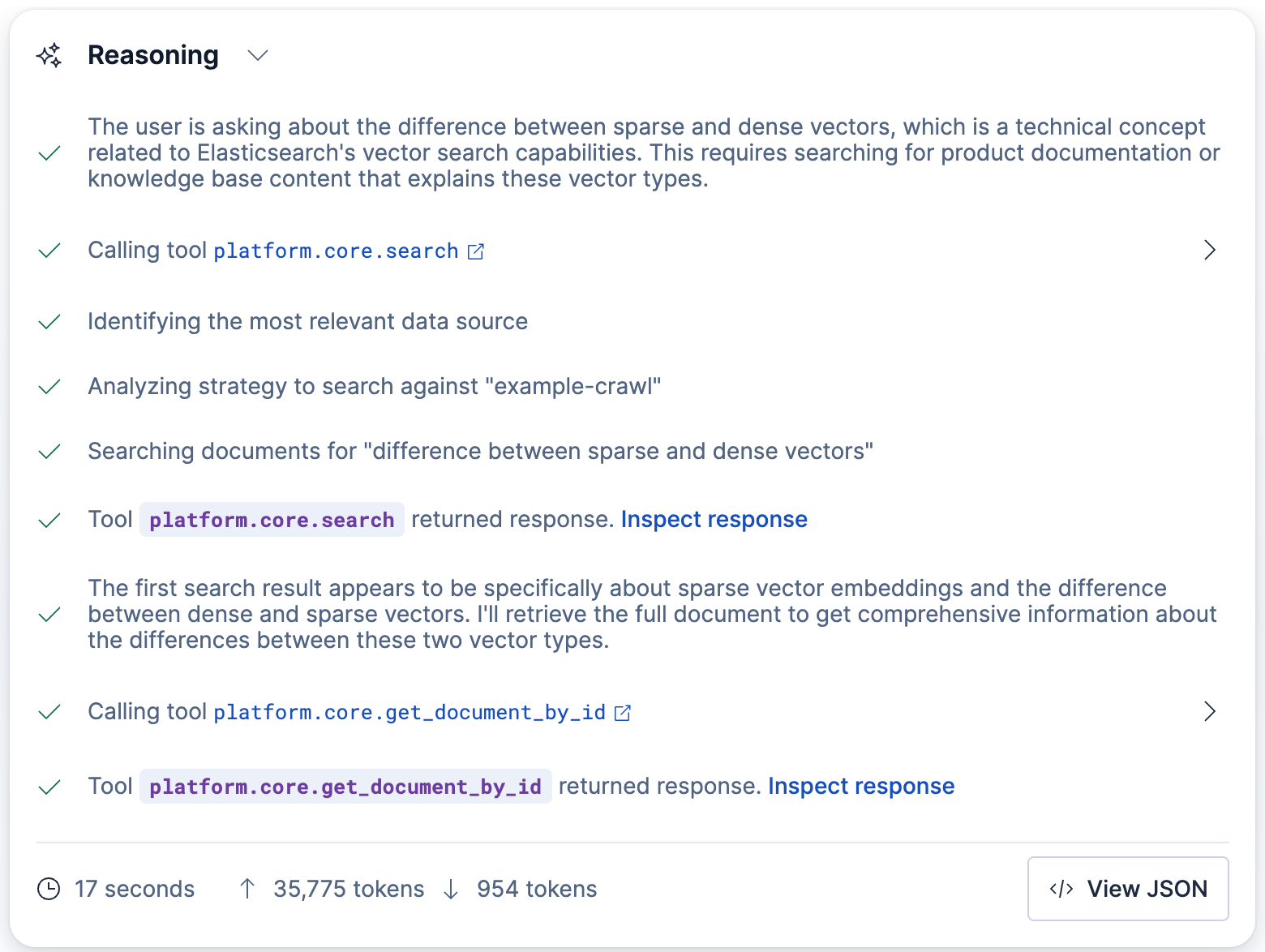This screenshot has height=952, width=1265.
Task: Expand the get_document_by_id tool call row
Action: click(x=1209, y=711)
